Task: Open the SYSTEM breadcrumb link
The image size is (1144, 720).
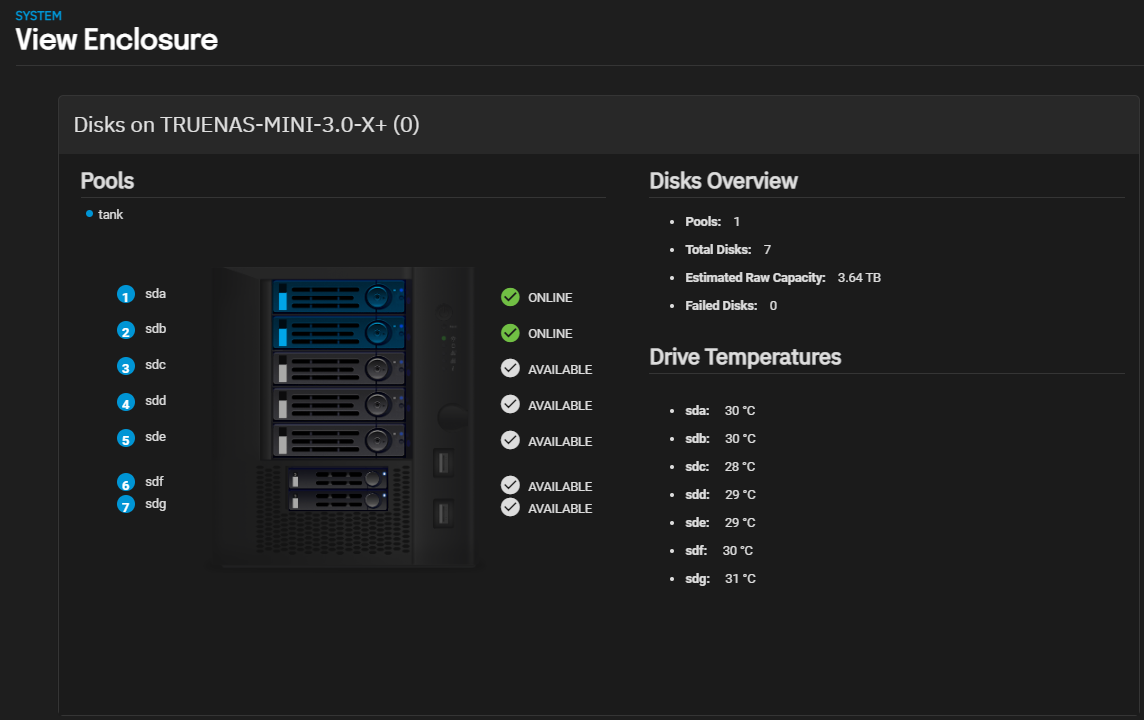Action: (x=38, y=16)
